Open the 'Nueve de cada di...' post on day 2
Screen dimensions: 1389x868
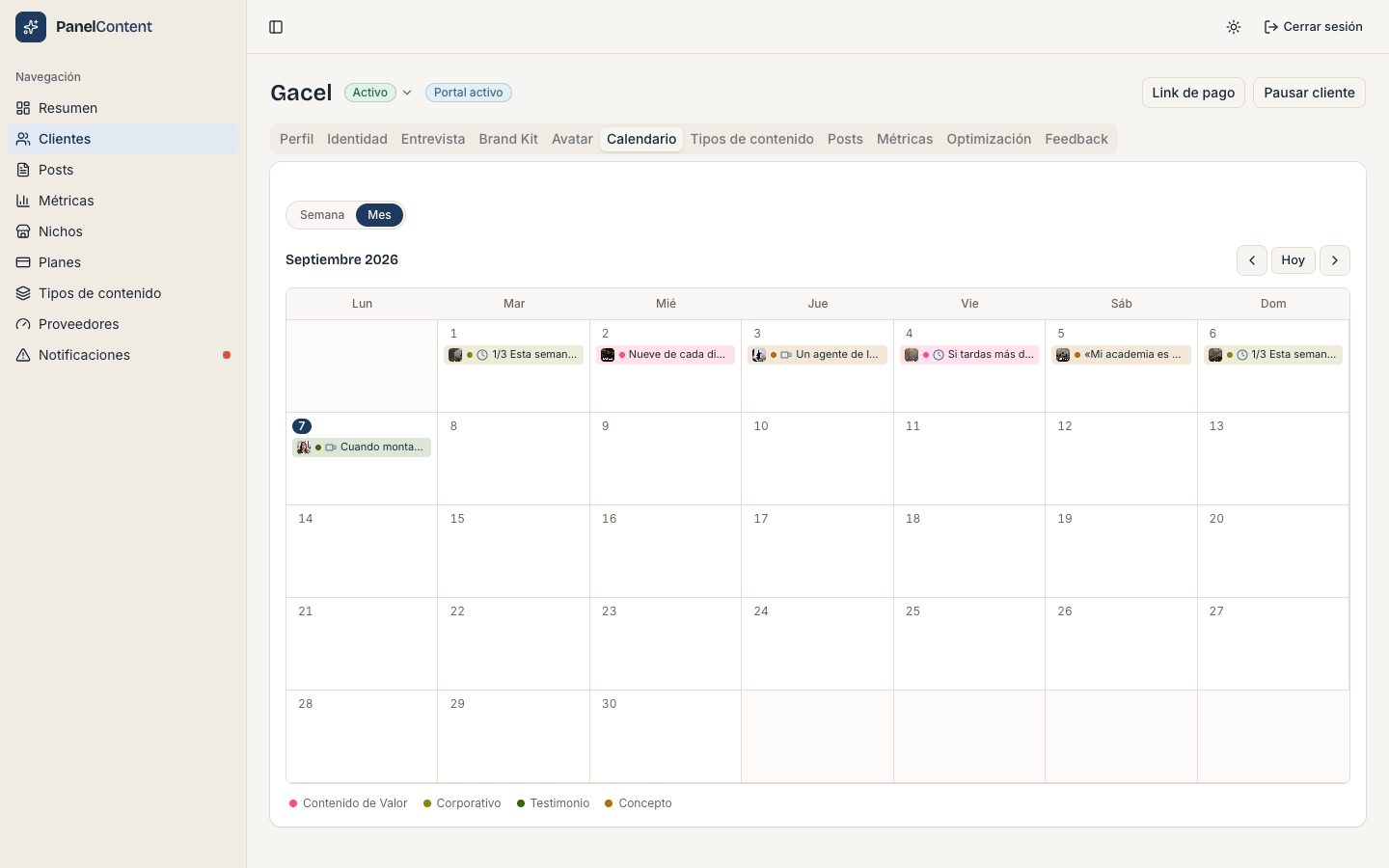pyautogui.click(x=666, y=355)
